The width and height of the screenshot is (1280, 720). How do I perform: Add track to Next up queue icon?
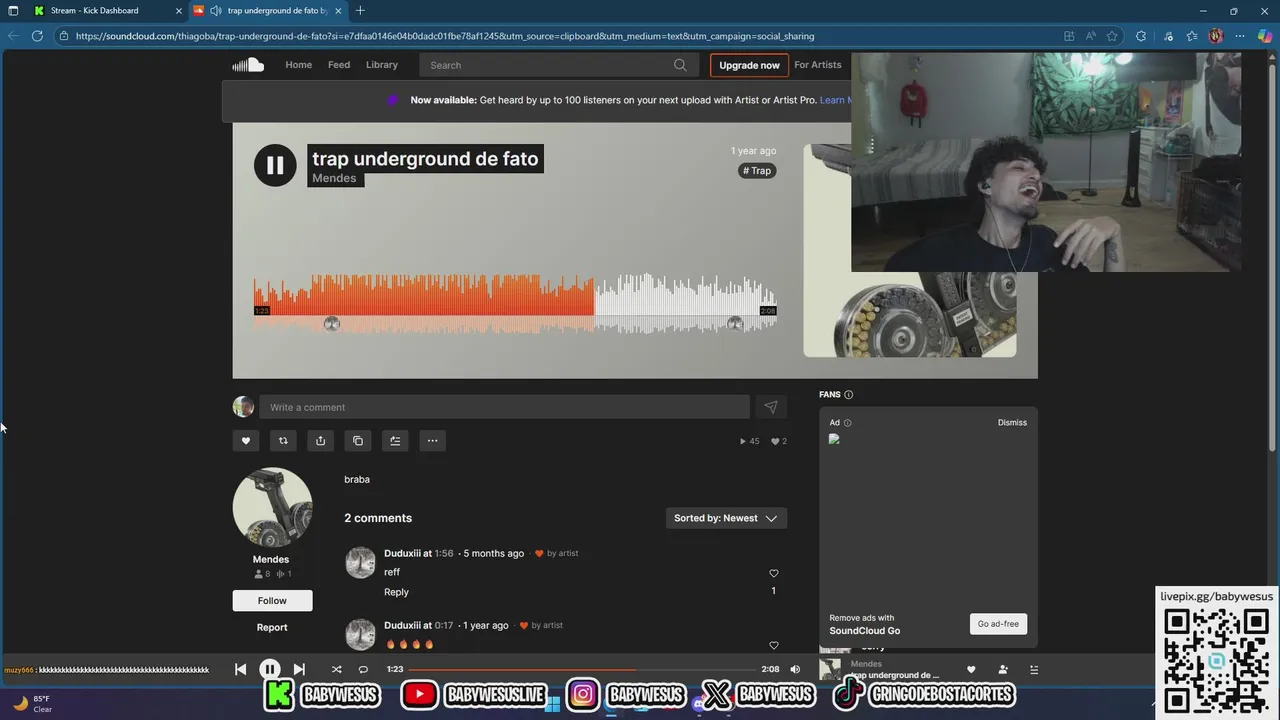point(395,441)
